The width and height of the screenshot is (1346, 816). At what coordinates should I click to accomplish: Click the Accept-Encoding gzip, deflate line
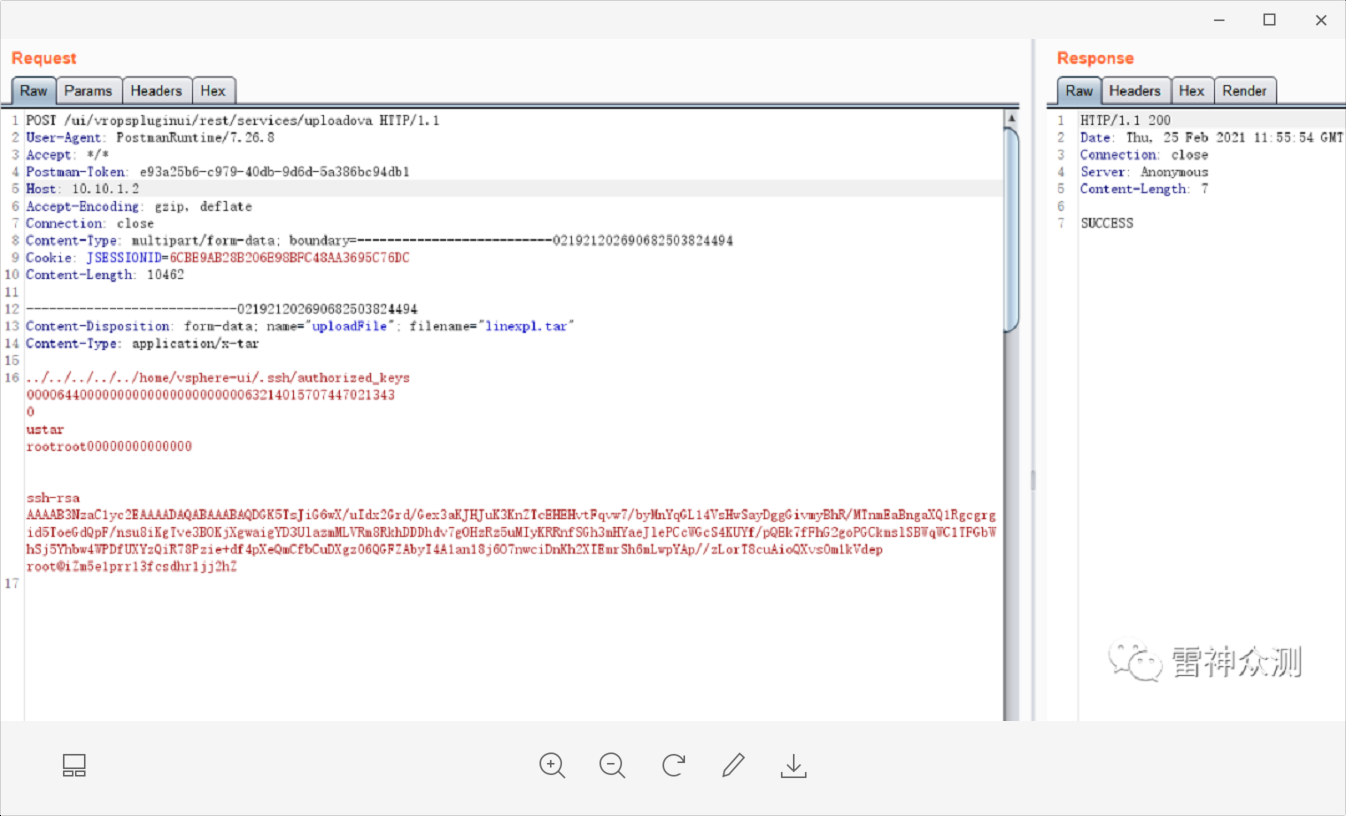tap(139, 206)
